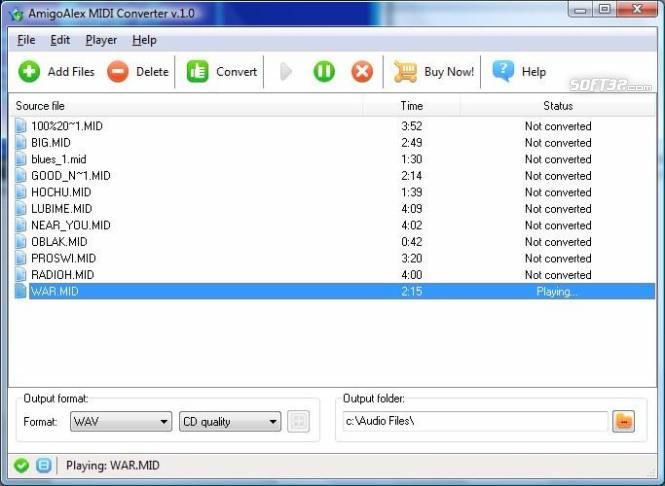Viewport: 665px width, 486px height.
Task: Click the Status column header
Action: tap(558, 106)
